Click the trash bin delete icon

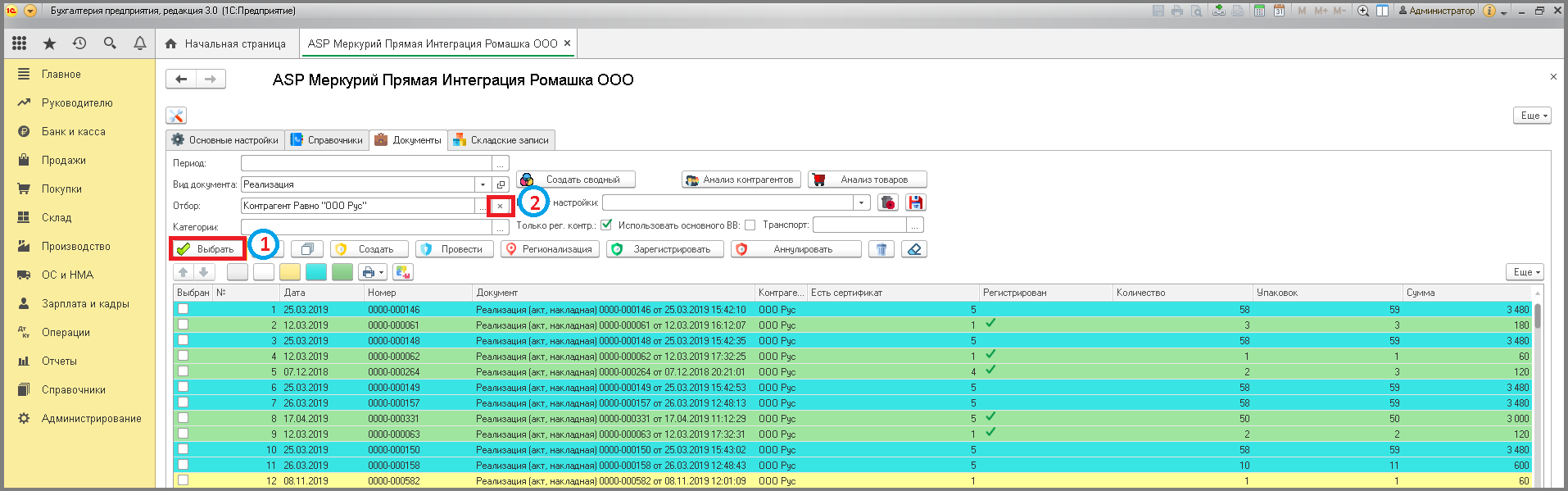click(881, 249)
